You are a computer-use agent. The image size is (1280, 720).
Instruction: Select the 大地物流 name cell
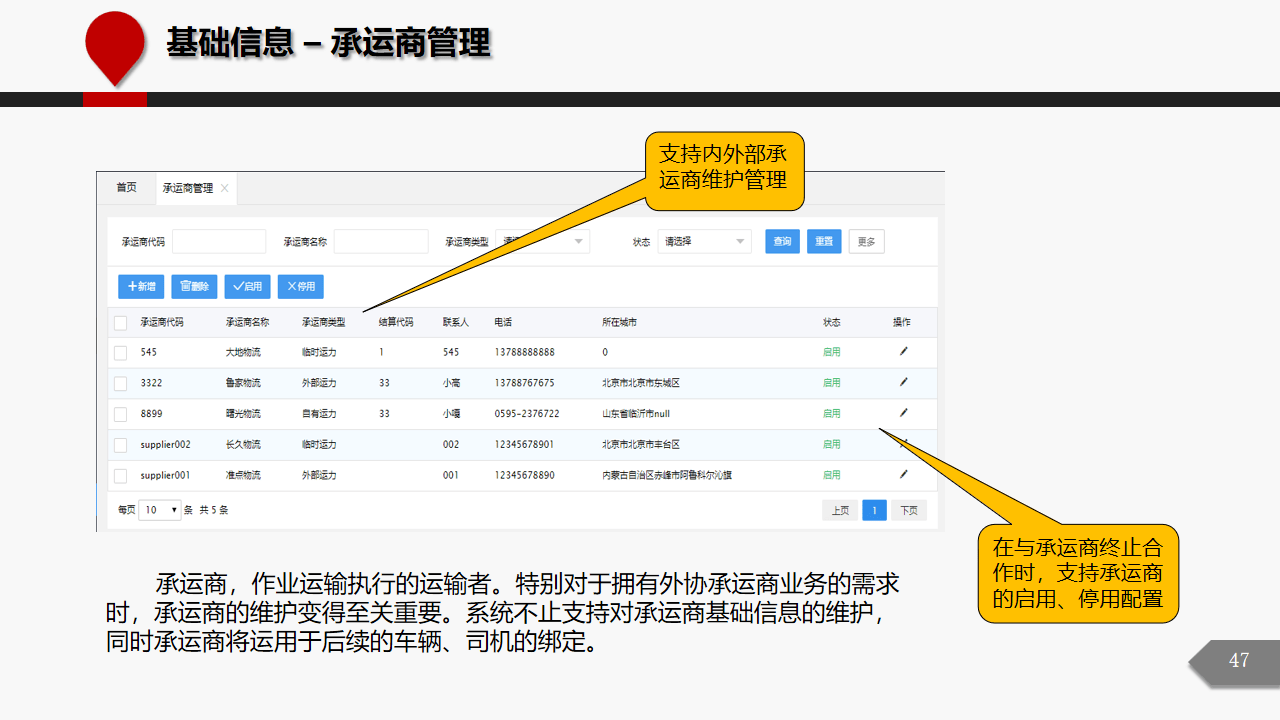(x=243, y=352)
